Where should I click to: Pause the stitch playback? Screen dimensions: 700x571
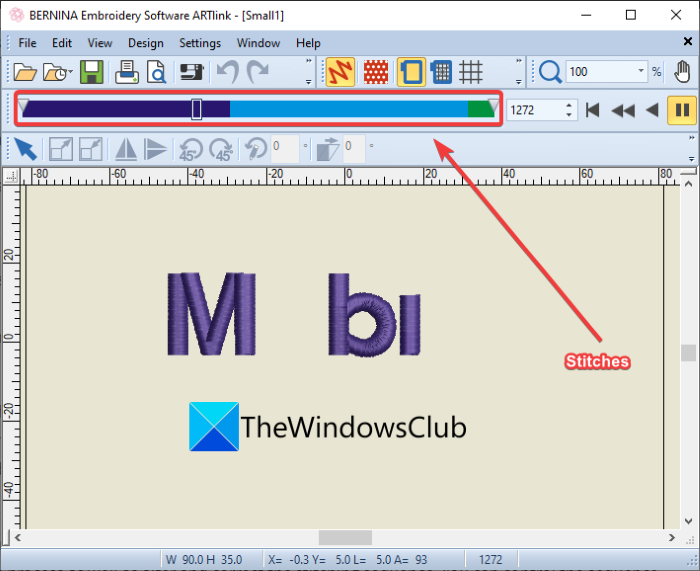pyautogui.click(x=682, y=110)
